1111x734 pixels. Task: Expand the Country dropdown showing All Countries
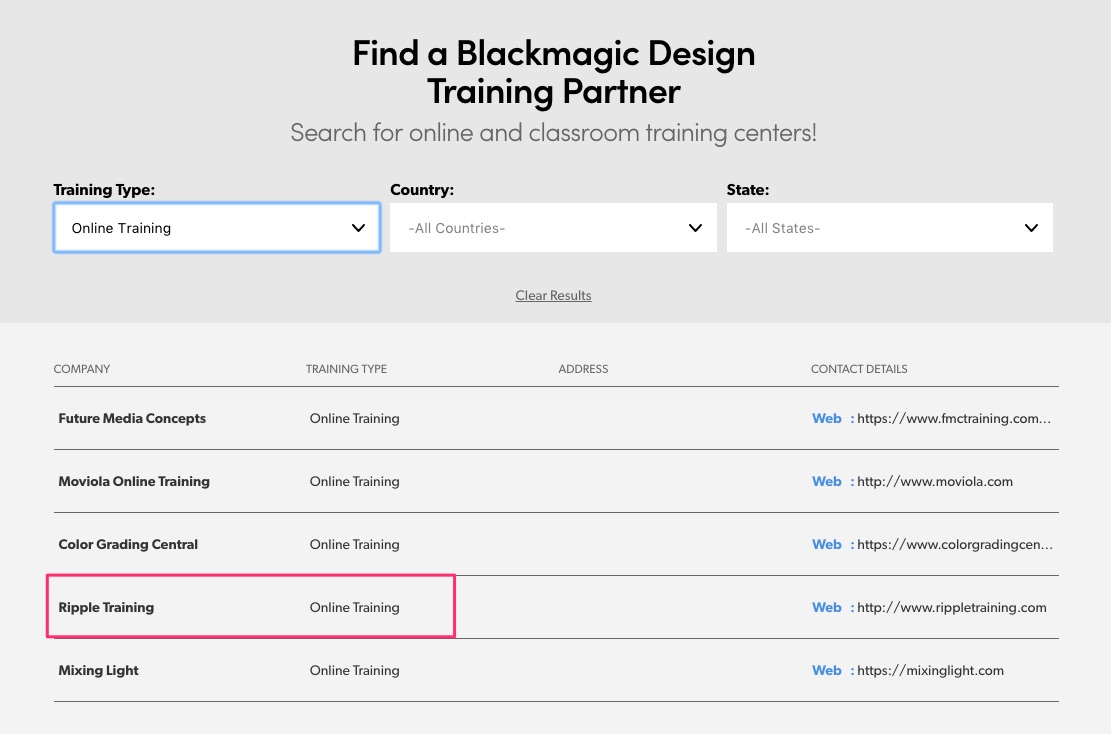553,227
